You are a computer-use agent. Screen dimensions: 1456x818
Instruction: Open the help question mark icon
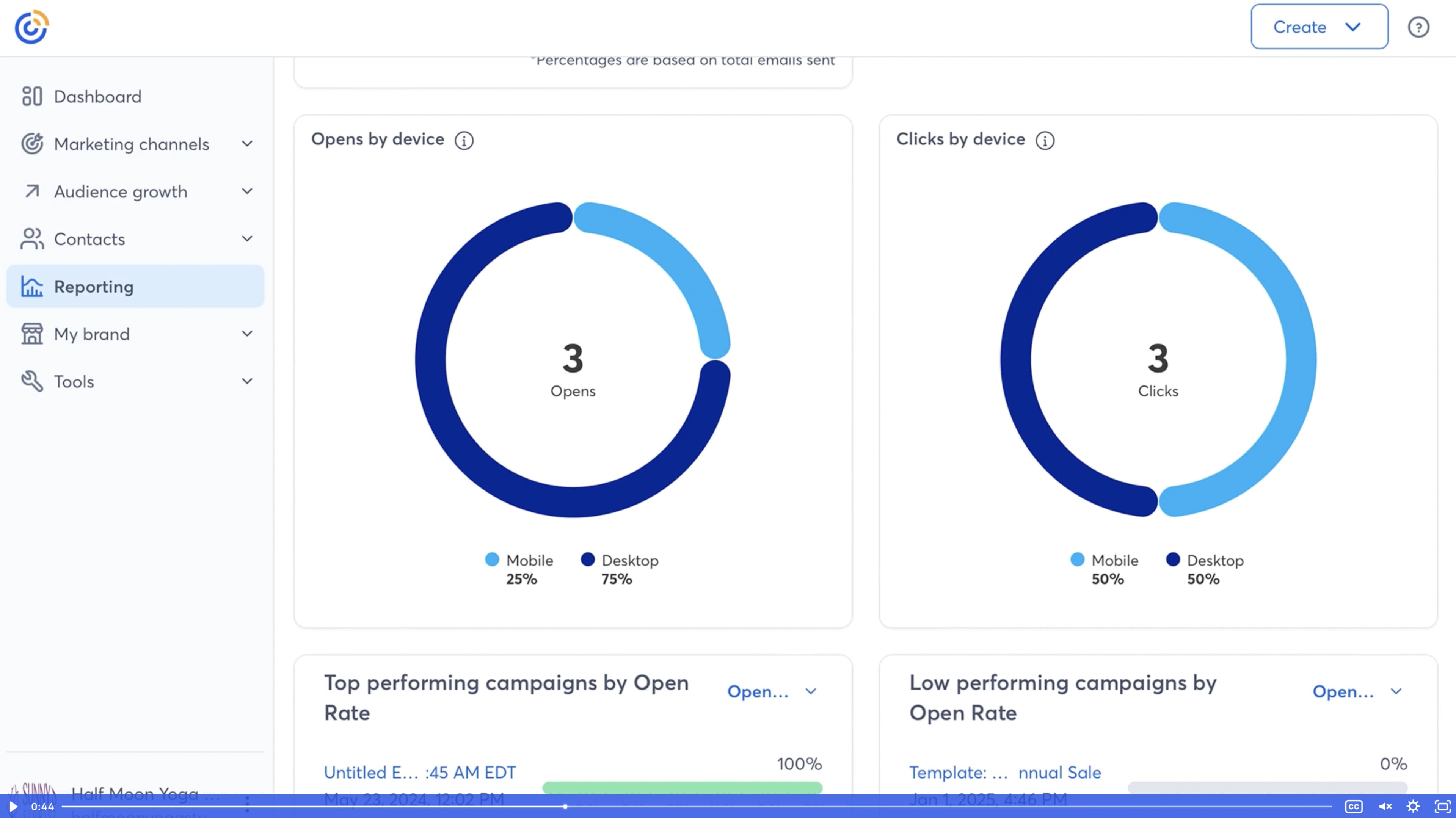point(1418,27)
